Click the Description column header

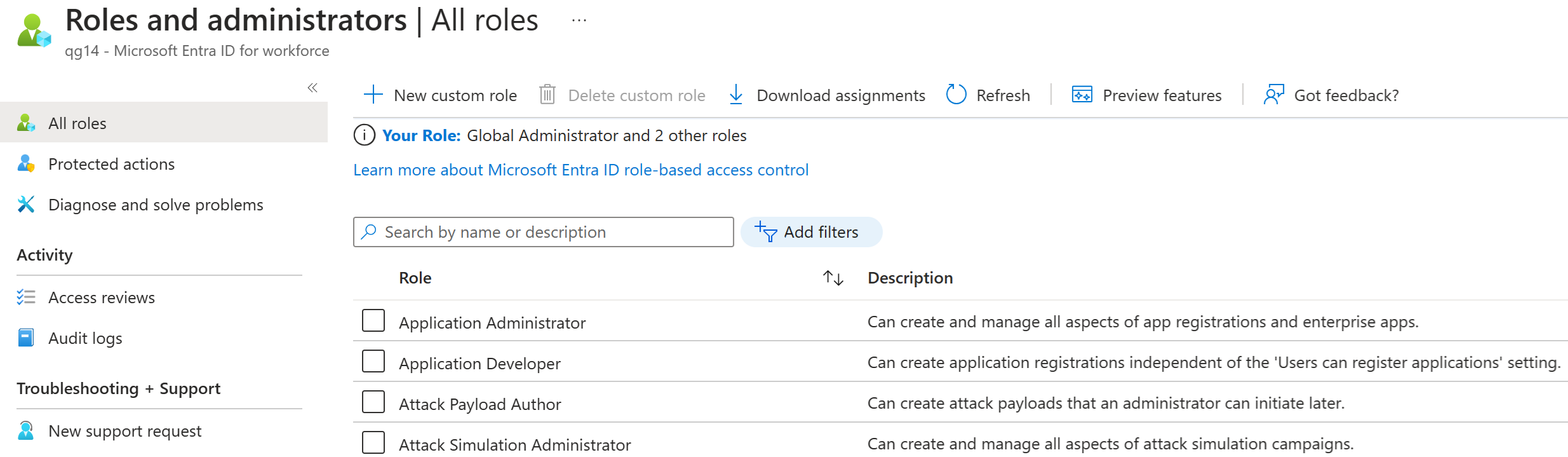(910, 278)
